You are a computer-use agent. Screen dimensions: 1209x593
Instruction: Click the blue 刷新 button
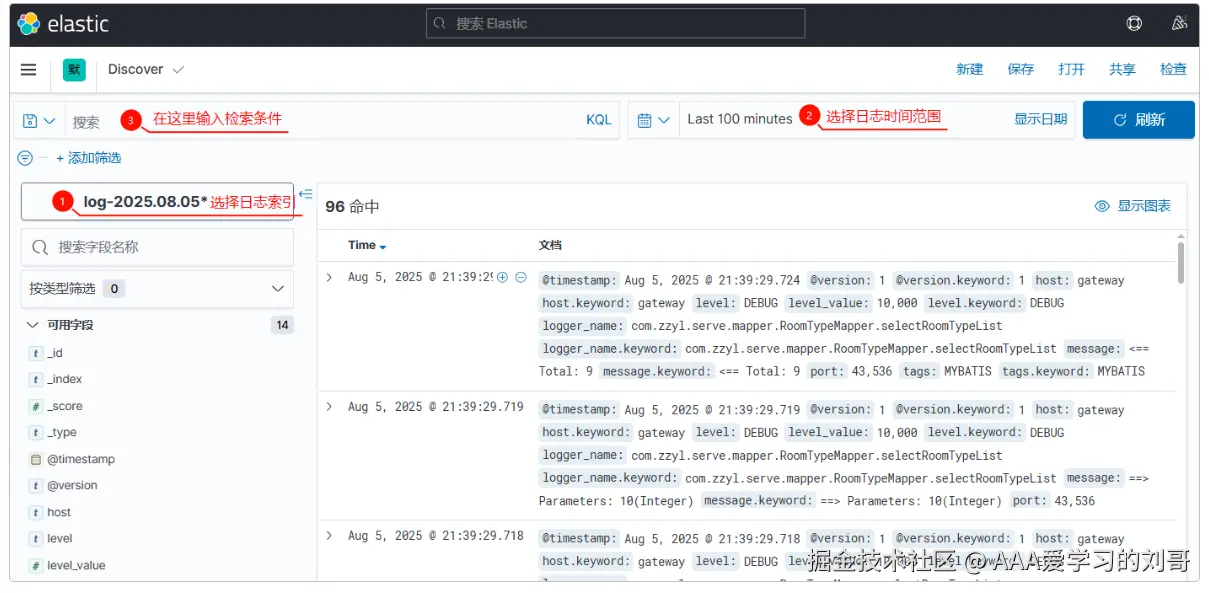1139,120
